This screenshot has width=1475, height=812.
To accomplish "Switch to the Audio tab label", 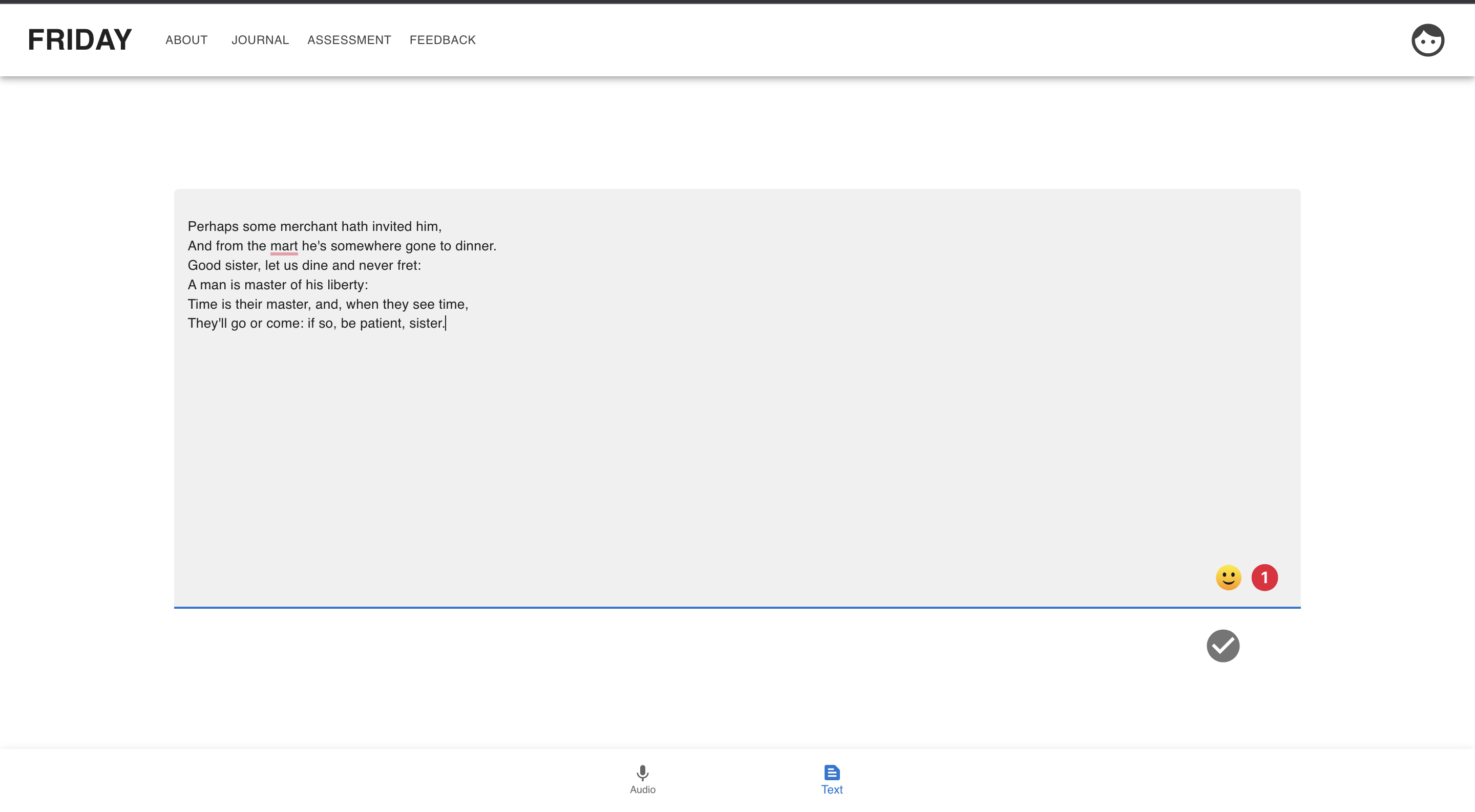I will coord(642,789).
